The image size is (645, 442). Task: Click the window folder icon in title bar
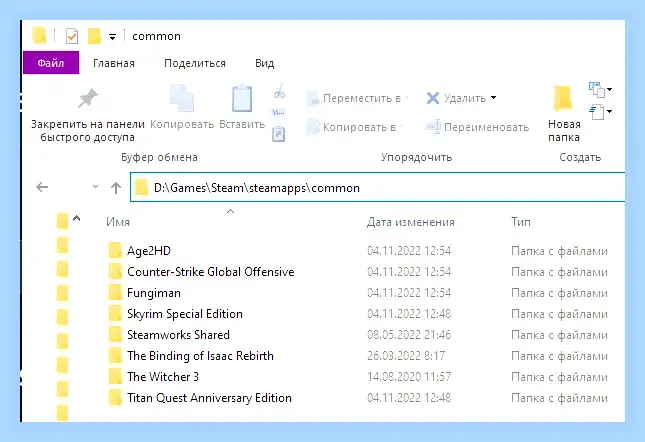pos(39,36)
